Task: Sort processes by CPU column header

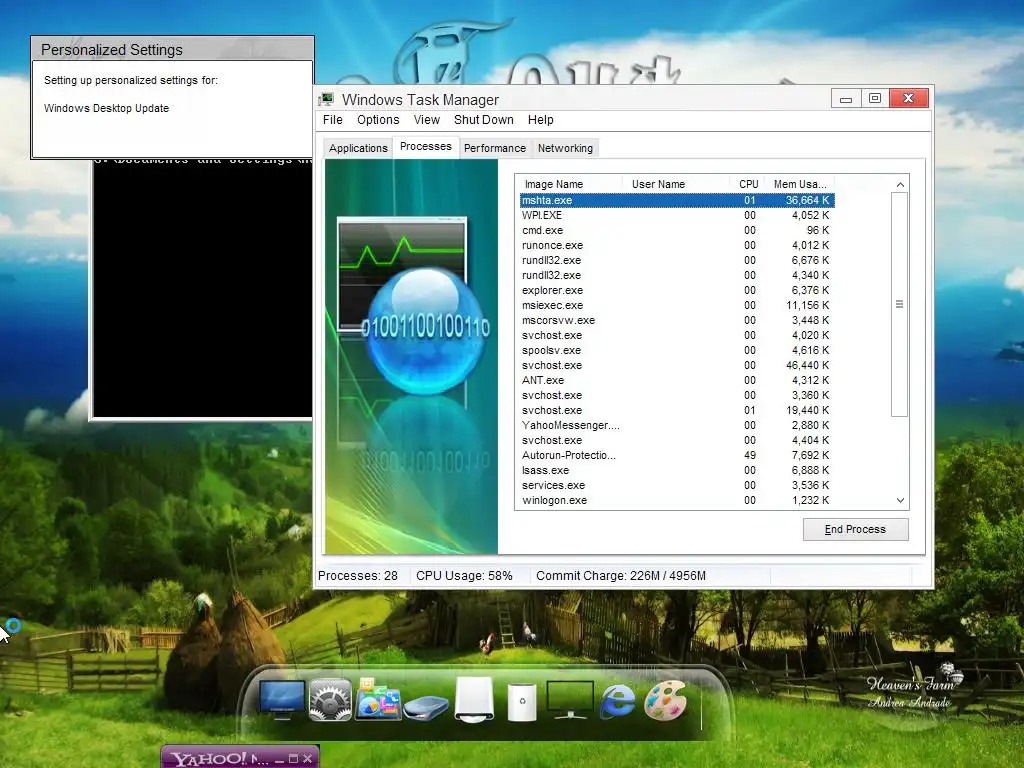Action: pyautogui.click(x=746, y=184)
